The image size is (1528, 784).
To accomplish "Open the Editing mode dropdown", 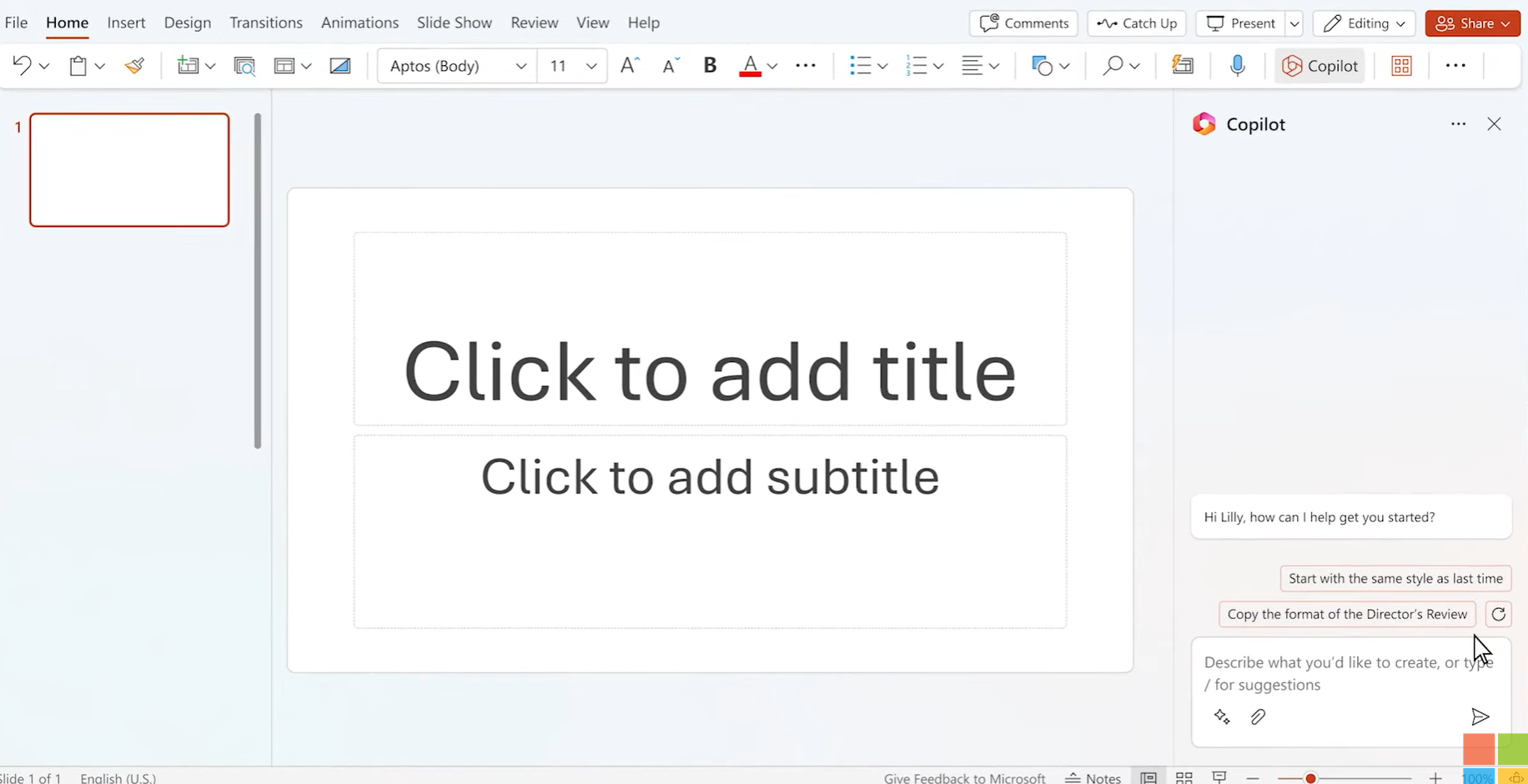I will [x=1364, y=23].
